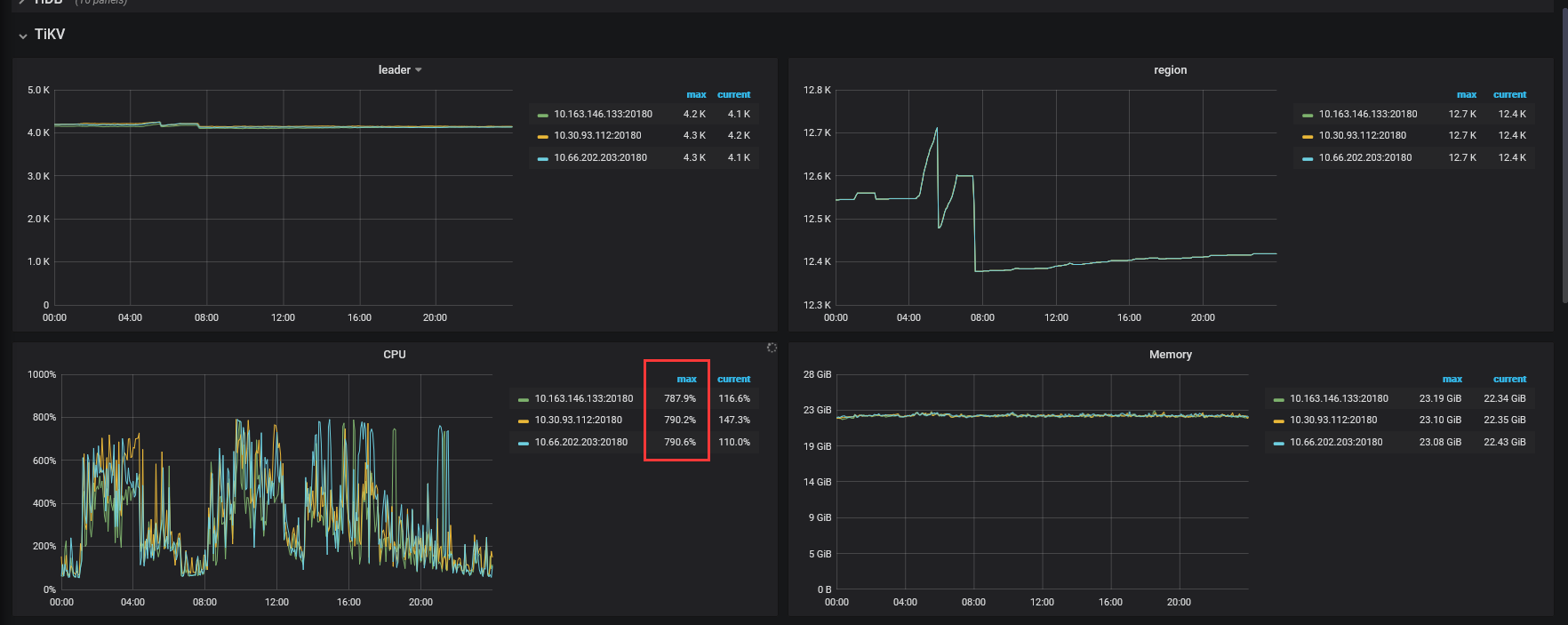Sort leader legend by current column
This screenshot has height=625, width=1568.
(x=733, y=94)
